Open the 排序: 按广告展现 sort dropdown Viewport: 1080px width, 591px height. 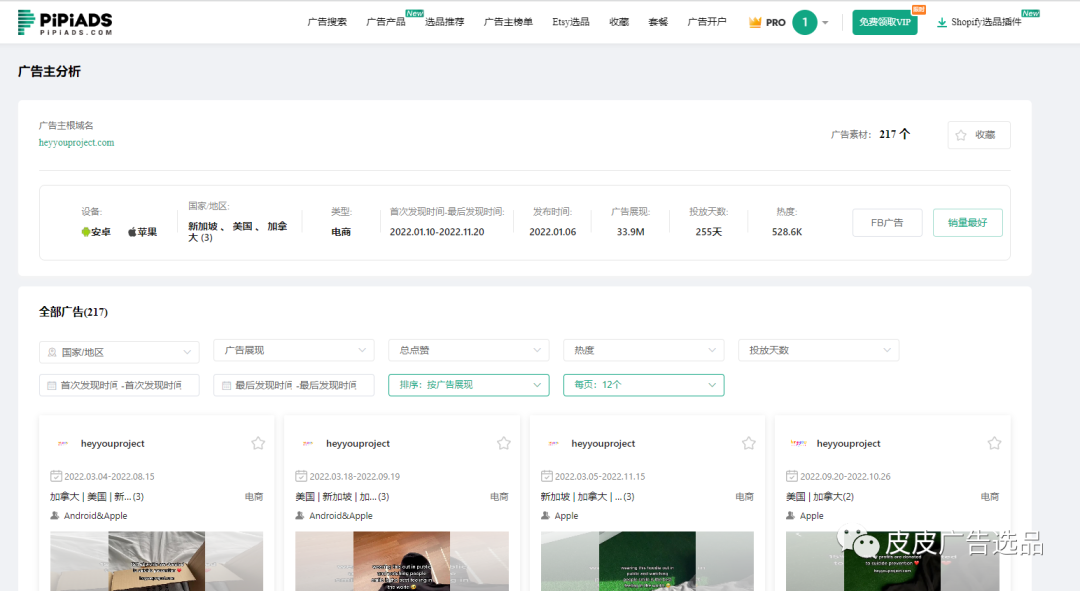[x=468, y=385]
